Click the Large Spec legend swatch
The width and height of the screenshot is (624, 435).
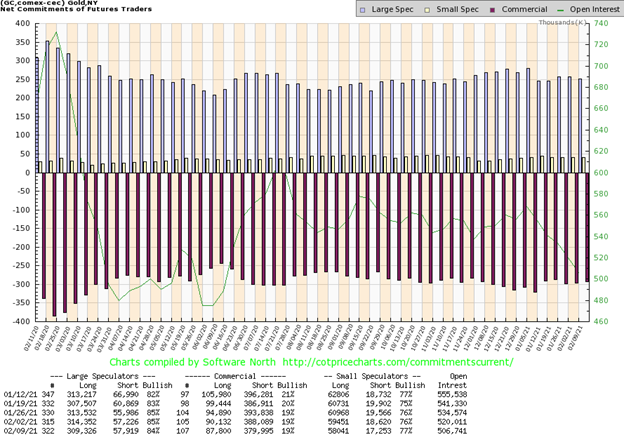pos(362,10)
